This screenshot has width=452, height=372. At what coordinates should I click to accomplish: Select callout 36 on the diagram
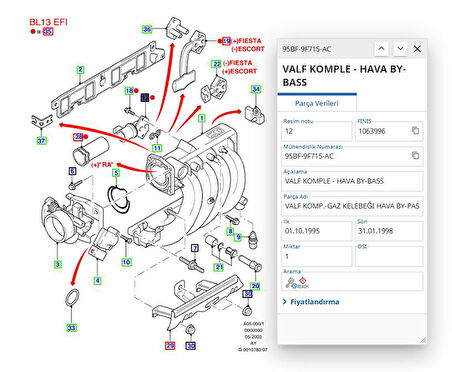point(147,29)
